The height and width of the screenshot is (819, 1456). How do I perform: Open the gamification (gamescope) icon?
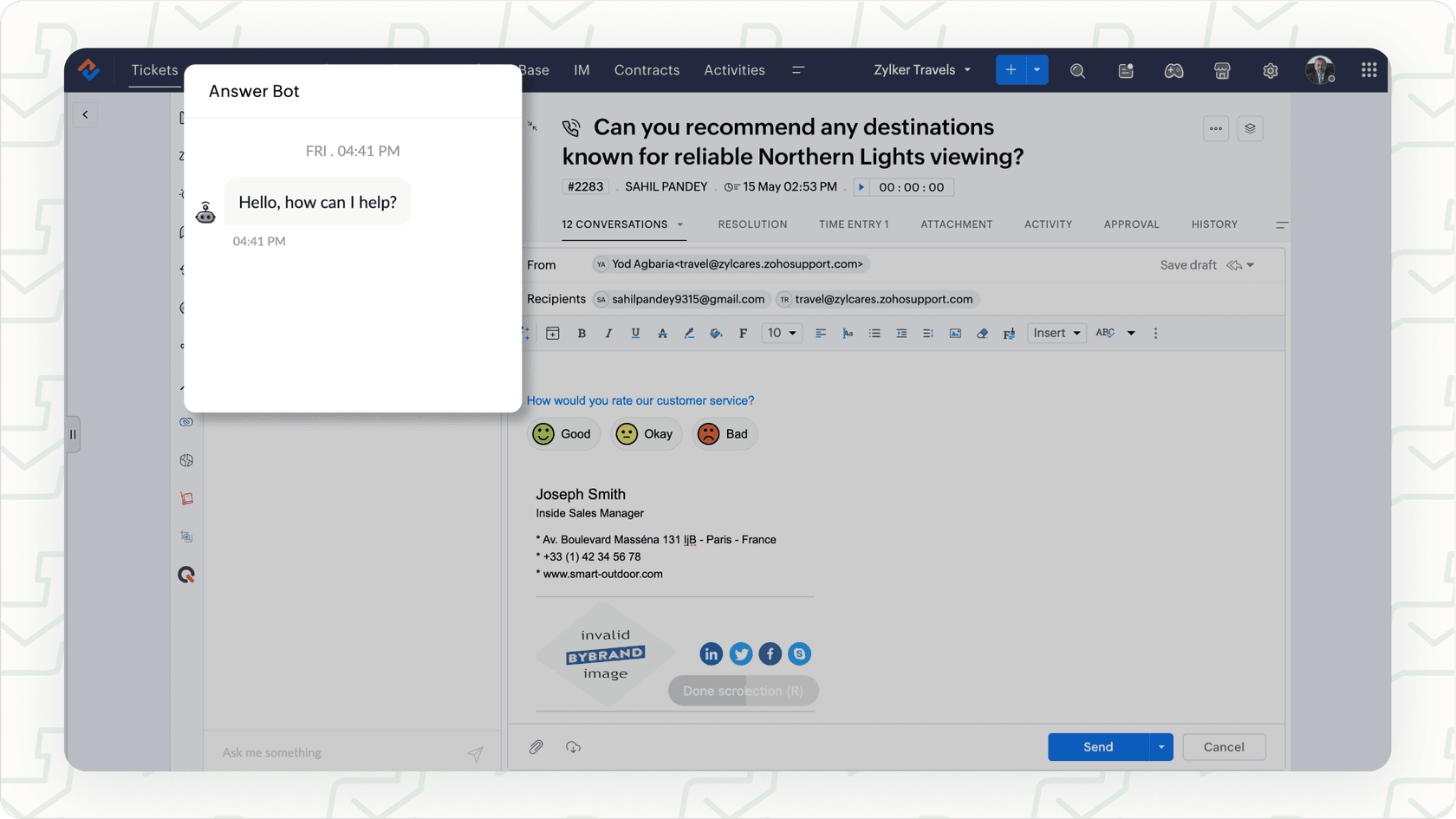click(1174, 70)
